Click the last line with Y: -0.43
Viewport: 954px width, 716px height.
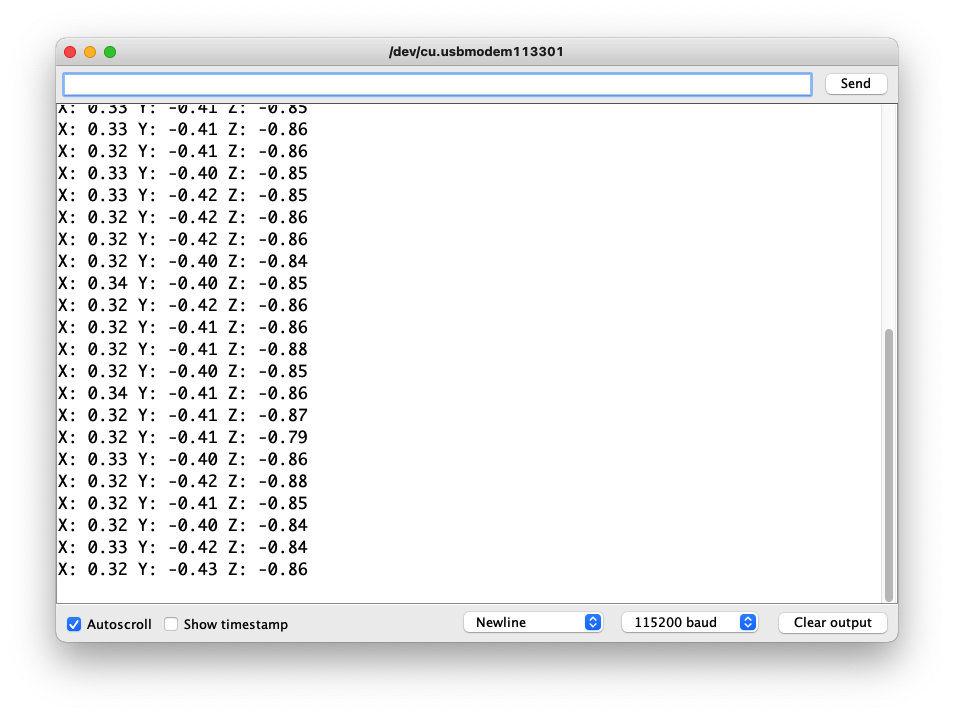click(x=183, y=569)
